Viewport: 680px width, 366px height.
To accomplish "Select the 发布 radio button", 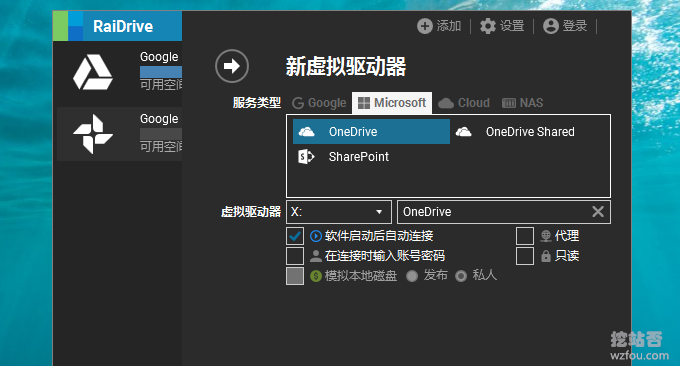I will tap(412, 276).
